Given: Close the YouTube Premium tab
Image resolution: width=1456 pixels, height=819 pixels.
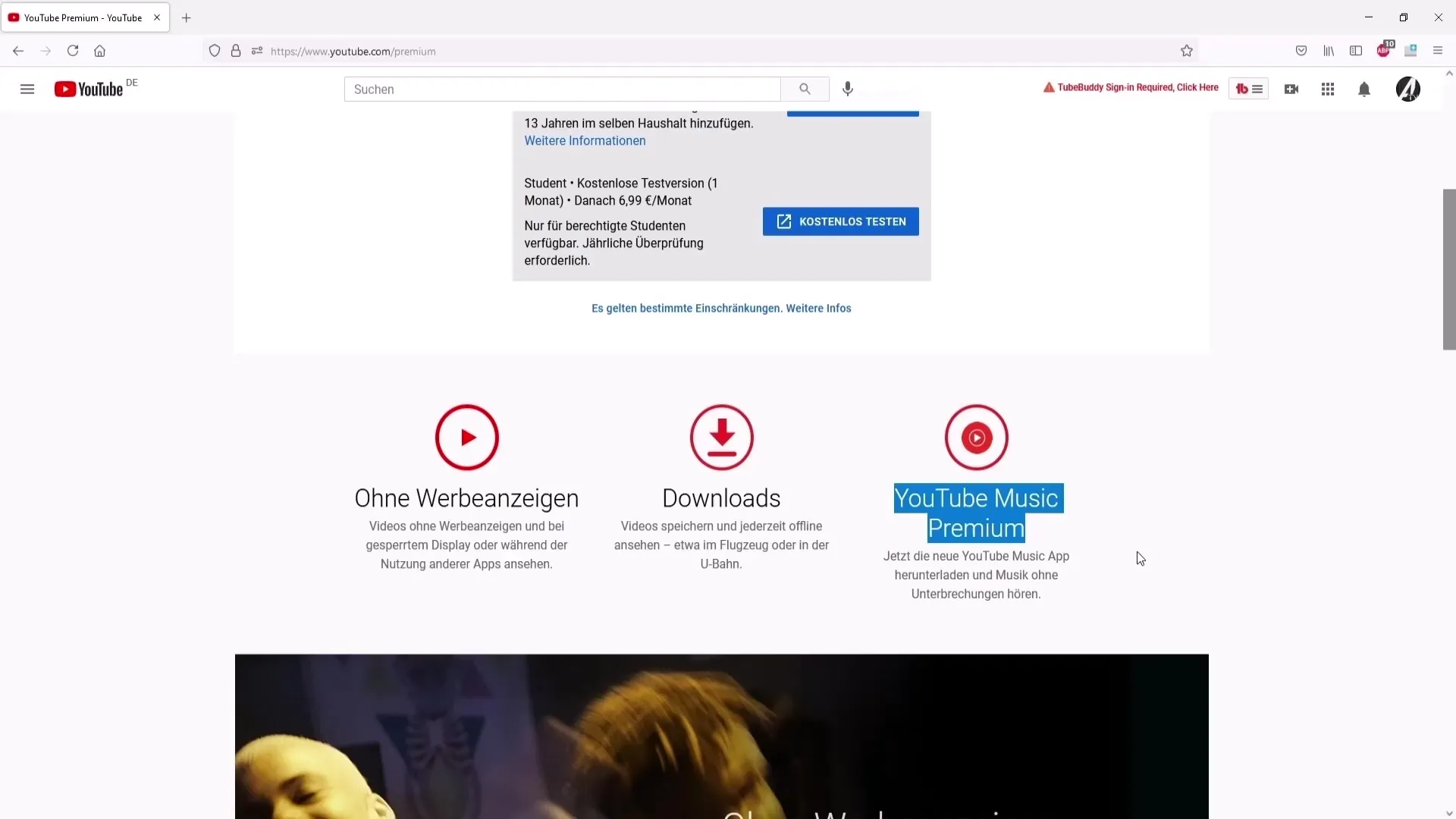Looking at the screenshot, I should (157, 17).
